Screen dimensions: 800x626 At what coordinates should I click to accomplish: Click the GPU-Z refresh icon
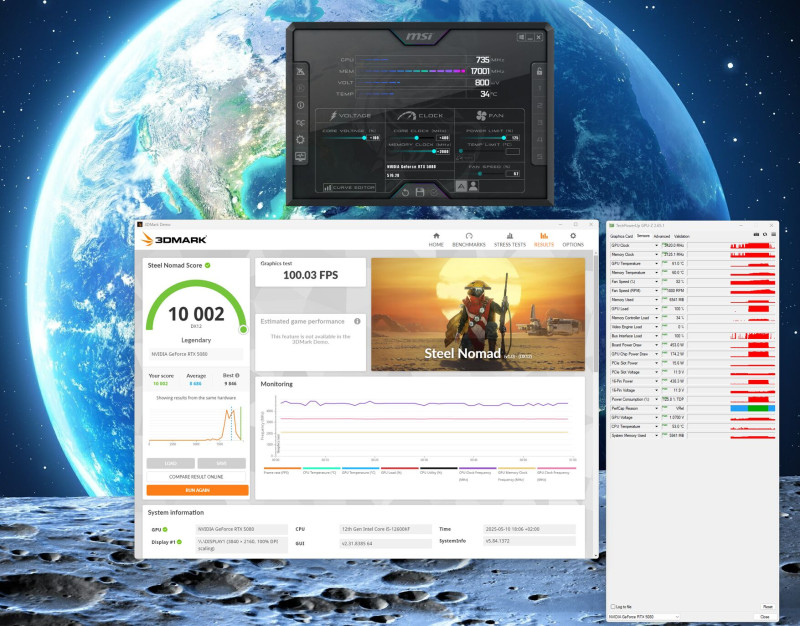[x=765, y=234]
